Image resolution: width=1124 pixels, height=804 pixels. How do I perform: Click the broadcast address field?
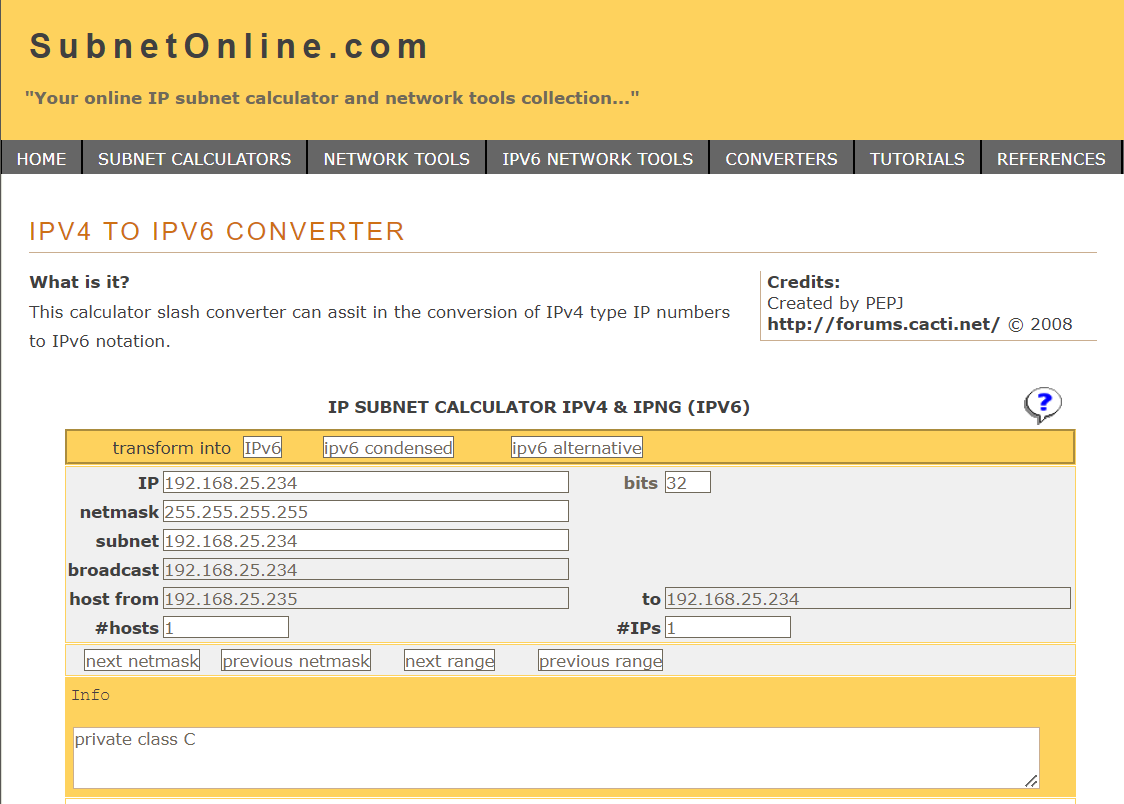click(x=366, y=570)
